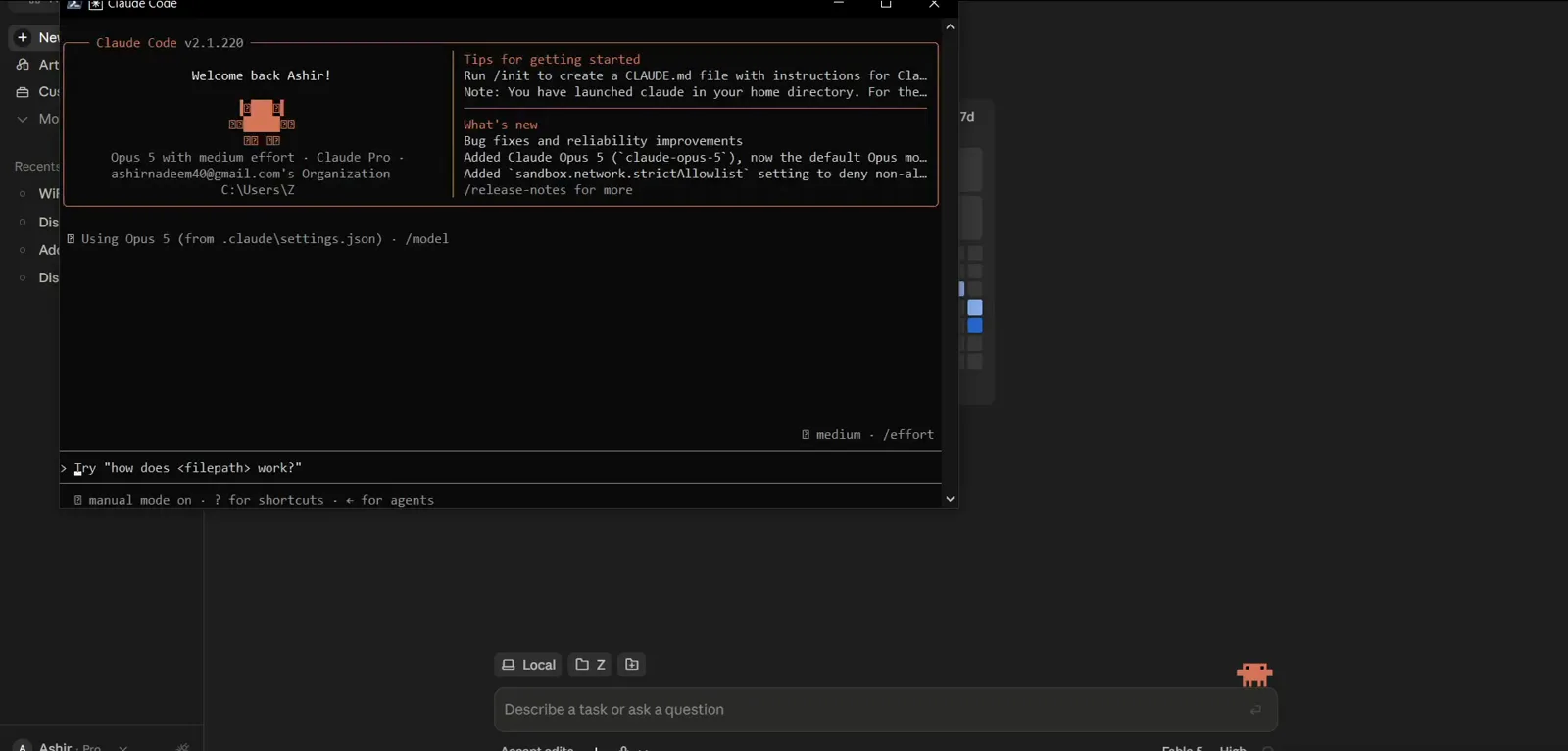Viewport: 1568px width, 751px height.
Task: Click the "Claude Code v2.1.220" version label
Action: pyautogui.click(x=170, y=43)
